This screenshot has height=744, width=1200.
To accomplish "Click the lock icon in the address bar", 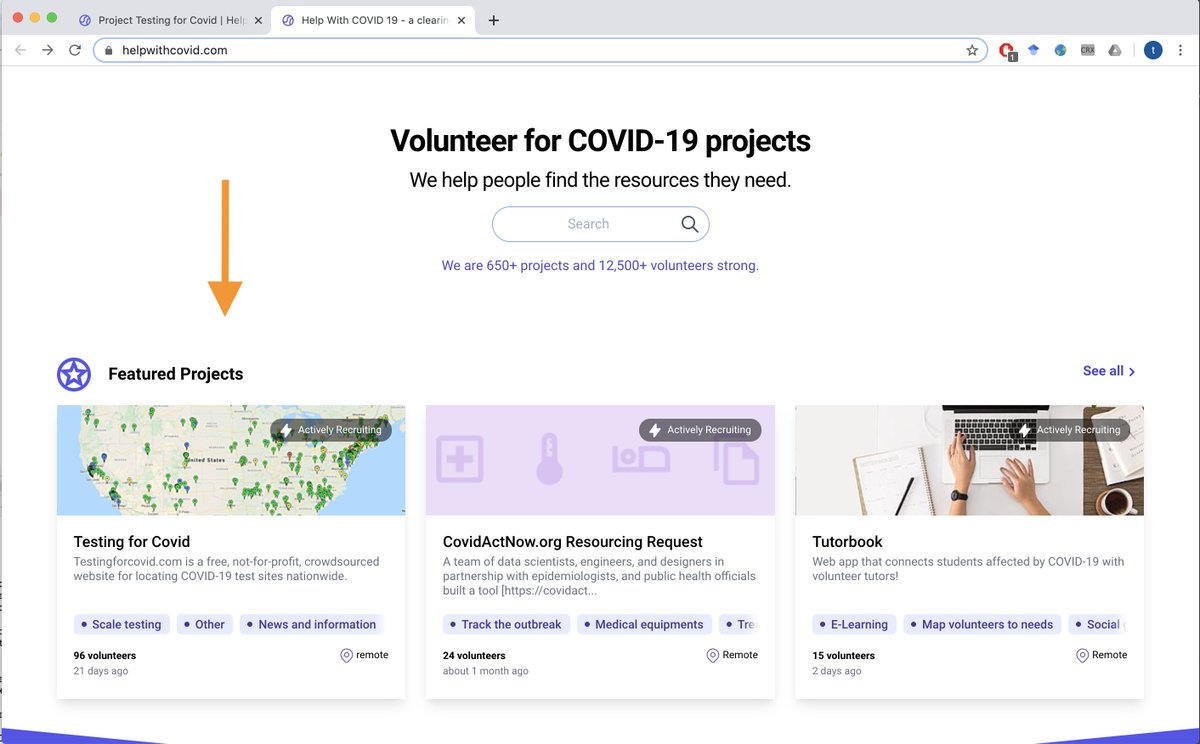I will click(109, 50).
